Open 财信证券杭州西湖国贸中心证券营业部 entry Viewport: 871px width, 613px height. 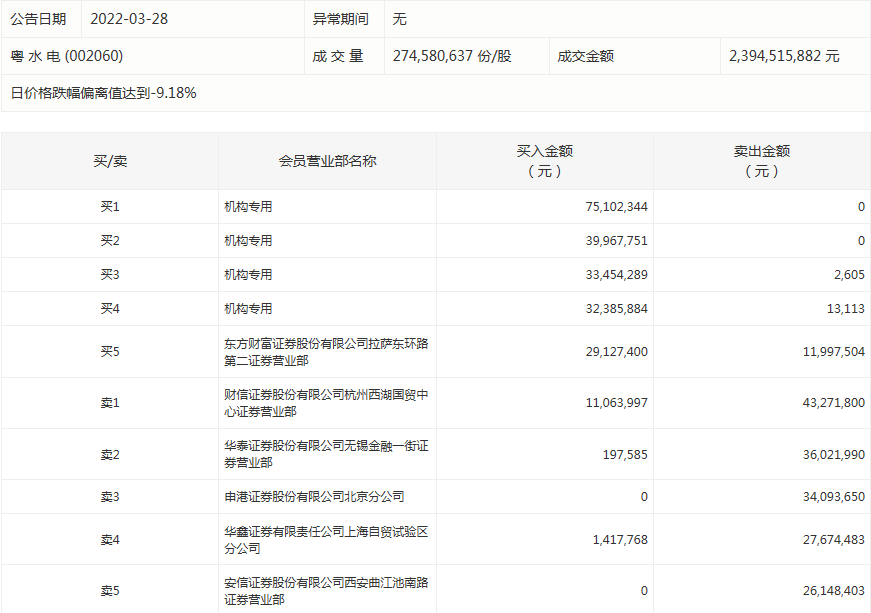click(x=326, y=403)
